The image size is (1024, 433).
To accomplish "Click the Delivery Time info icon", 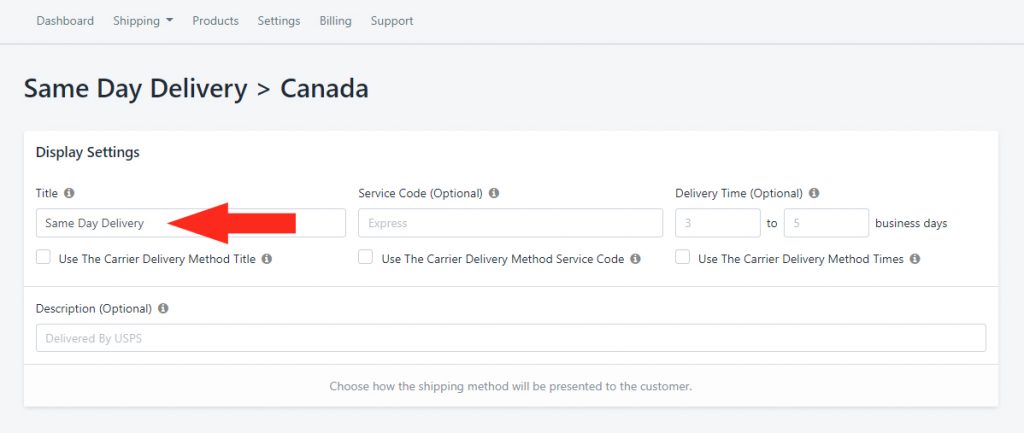I will (x=814, y=193).
